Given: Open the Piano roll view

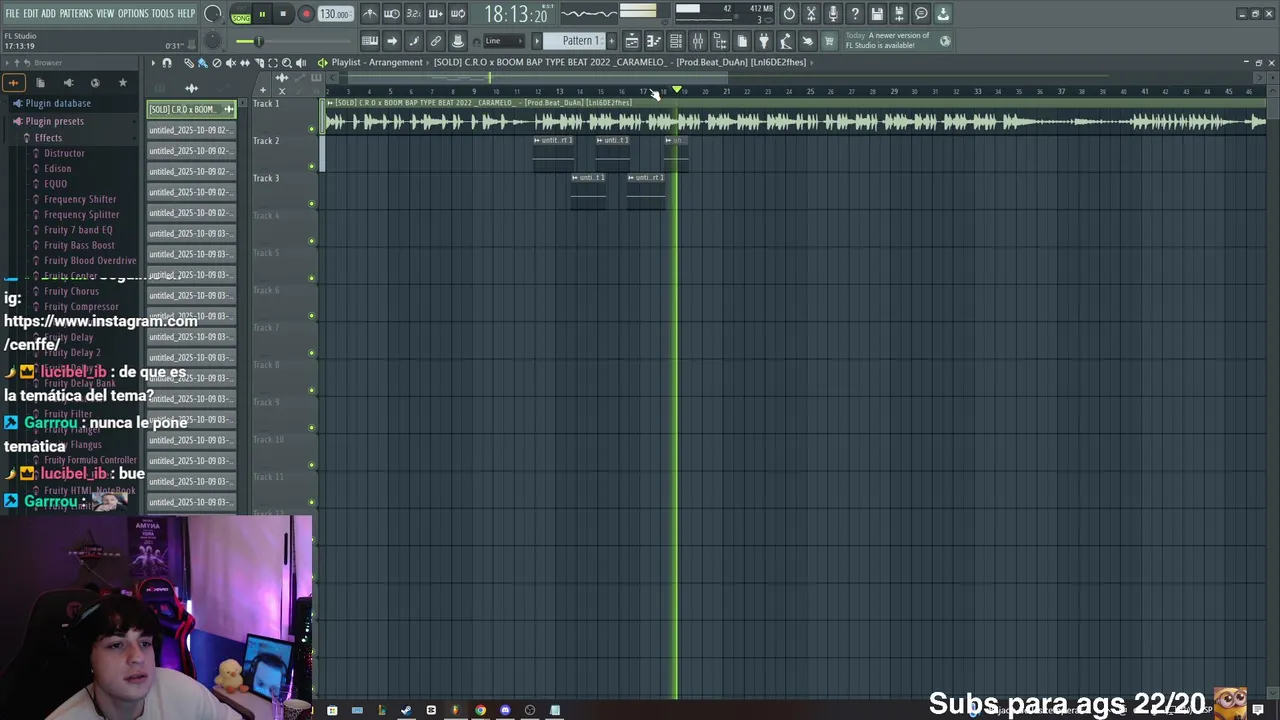Looking at the screenshot, I should click(x=654, y=41).
